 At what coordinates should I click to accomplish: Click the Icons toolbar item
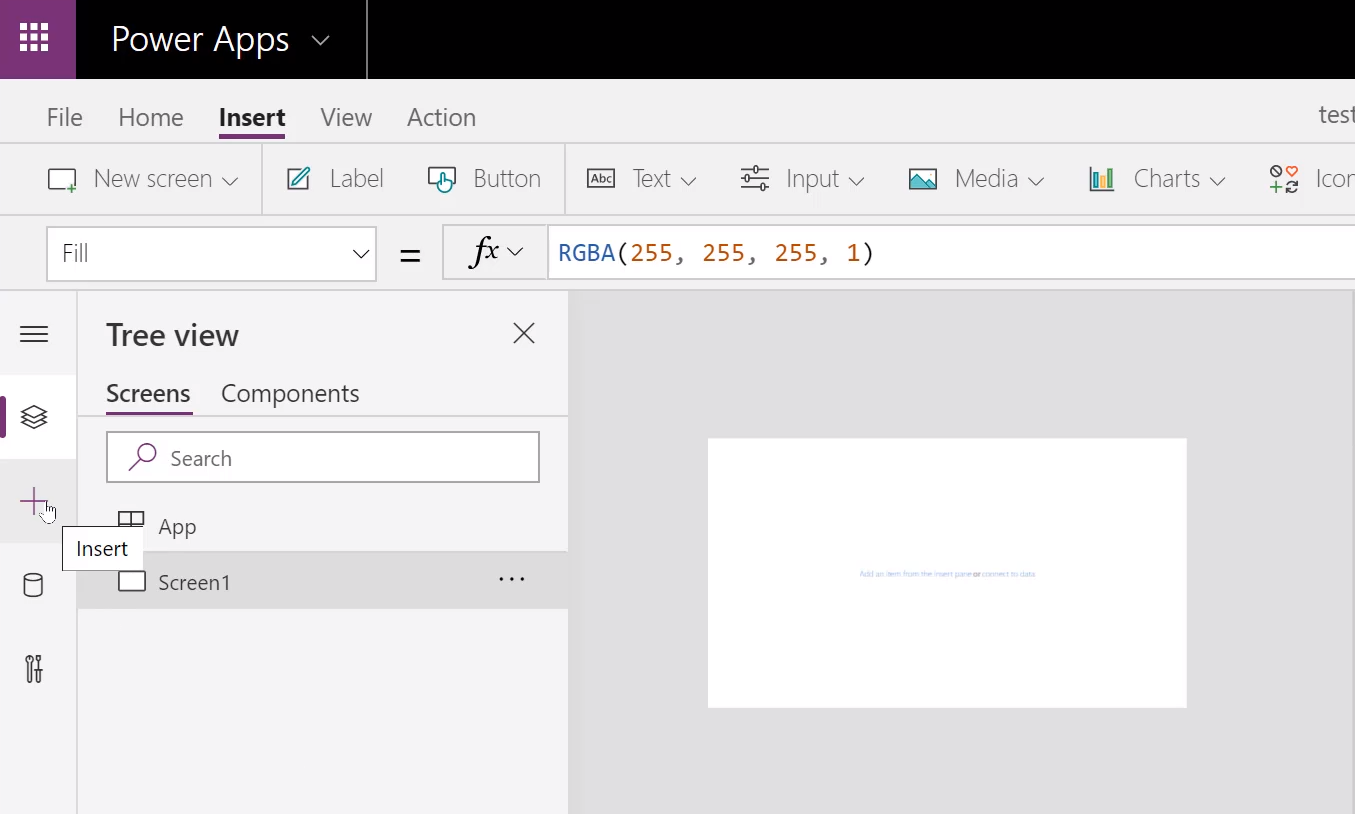pyautogui.click(x=1311, y=179)
